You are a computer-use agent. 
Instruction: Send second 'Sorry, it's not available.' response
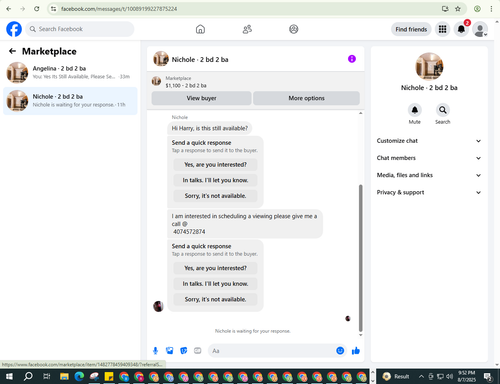tap(215, 299)
